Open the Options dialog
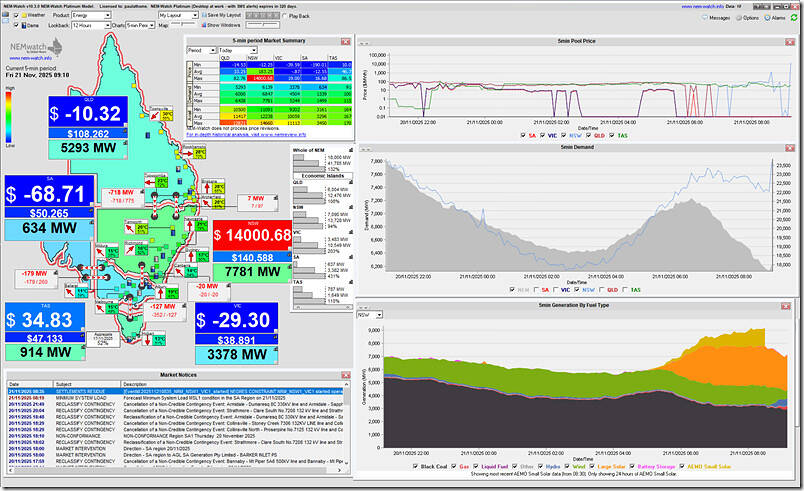This screenshot has height=491, width=804. click(748, 17)
